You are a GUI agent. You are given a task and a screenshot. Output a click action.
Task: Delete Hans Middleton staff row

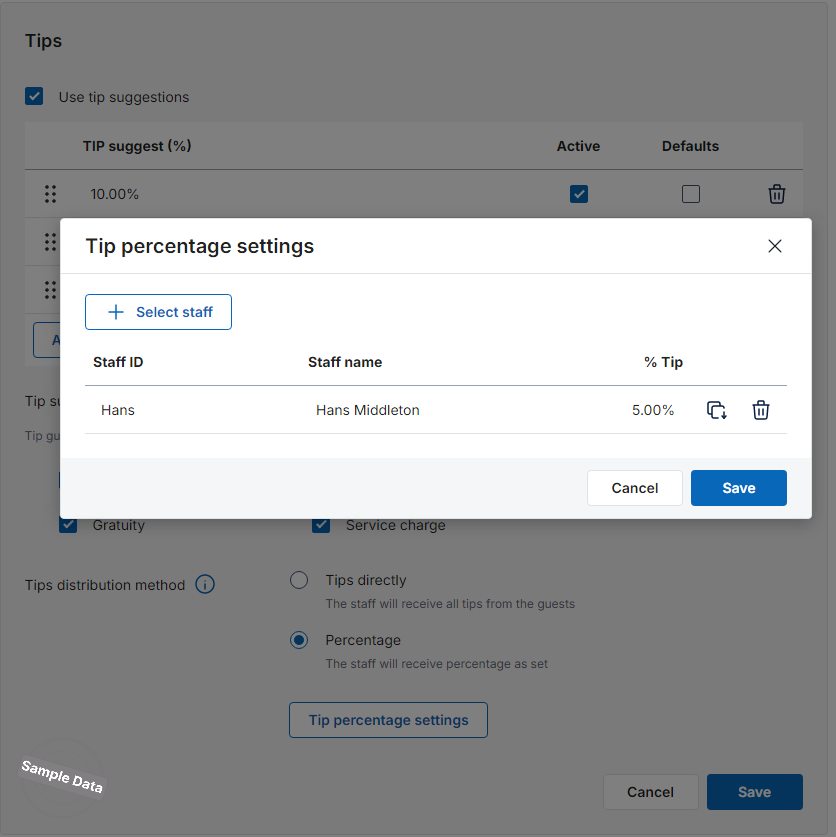coord(761,410)
